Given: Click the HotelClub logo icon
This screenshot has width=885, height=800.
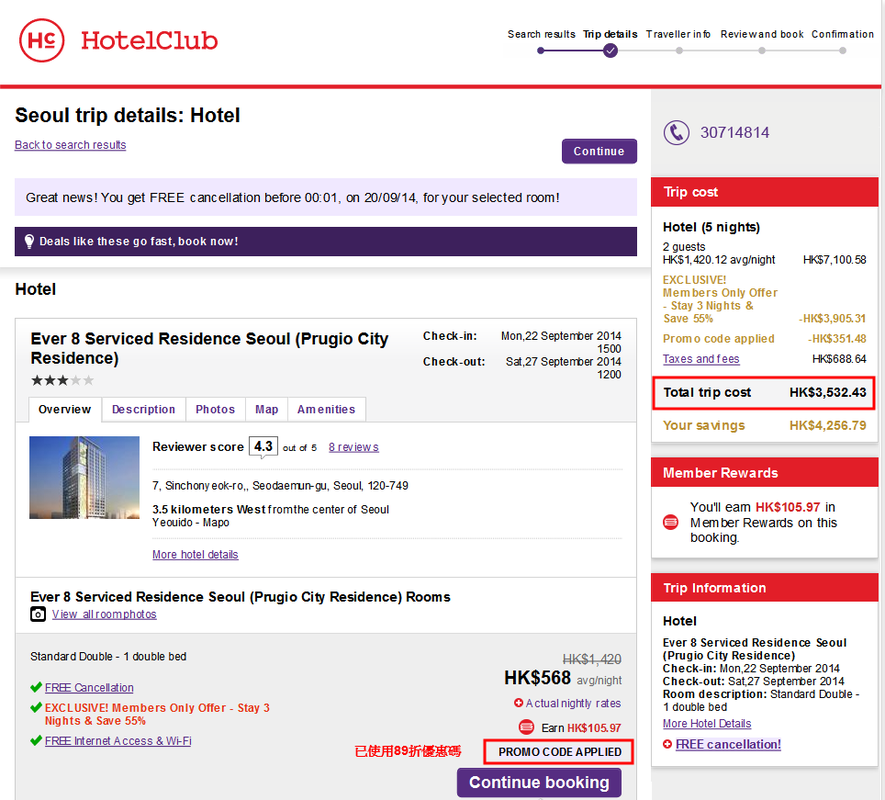Looking at the screenshot, I should (42, 41).
